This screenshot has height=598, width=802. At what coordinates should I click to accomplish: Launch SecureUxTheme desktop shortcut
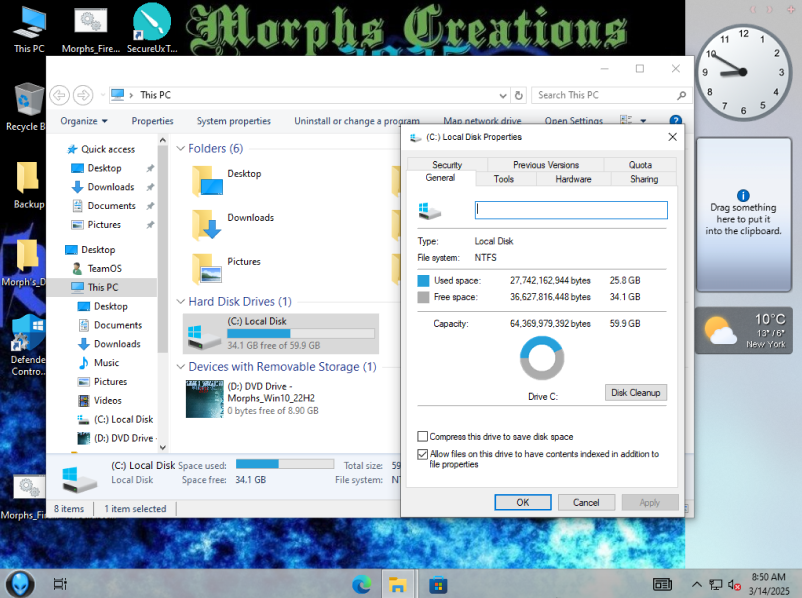[152, 28]
